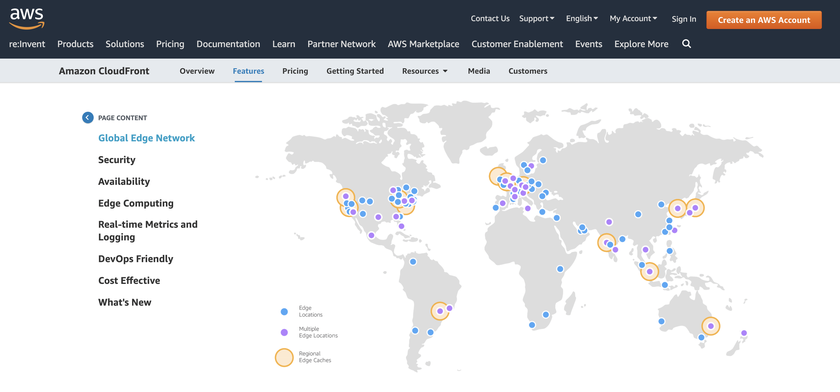The height and width of the screenshot is (392, 840).
Task: Select the CloudFront Features tab
Action: point(248,71)
